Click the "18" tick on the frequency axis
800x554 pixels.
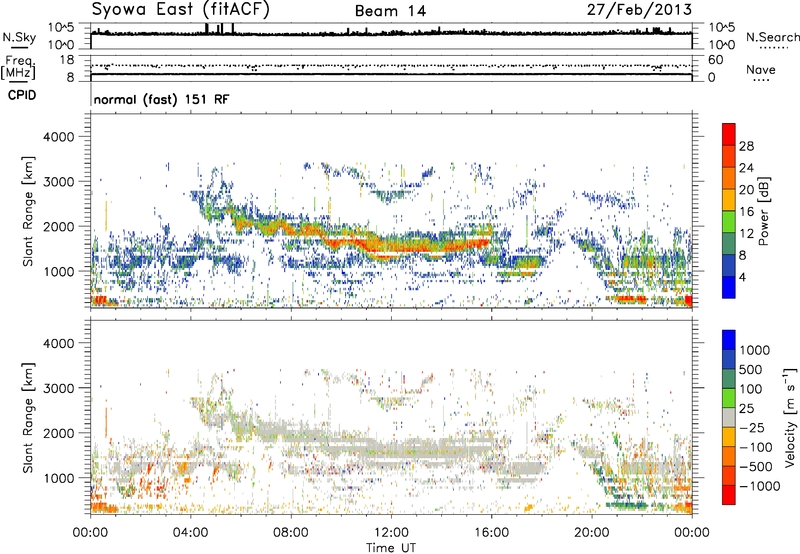click(67, 60)
